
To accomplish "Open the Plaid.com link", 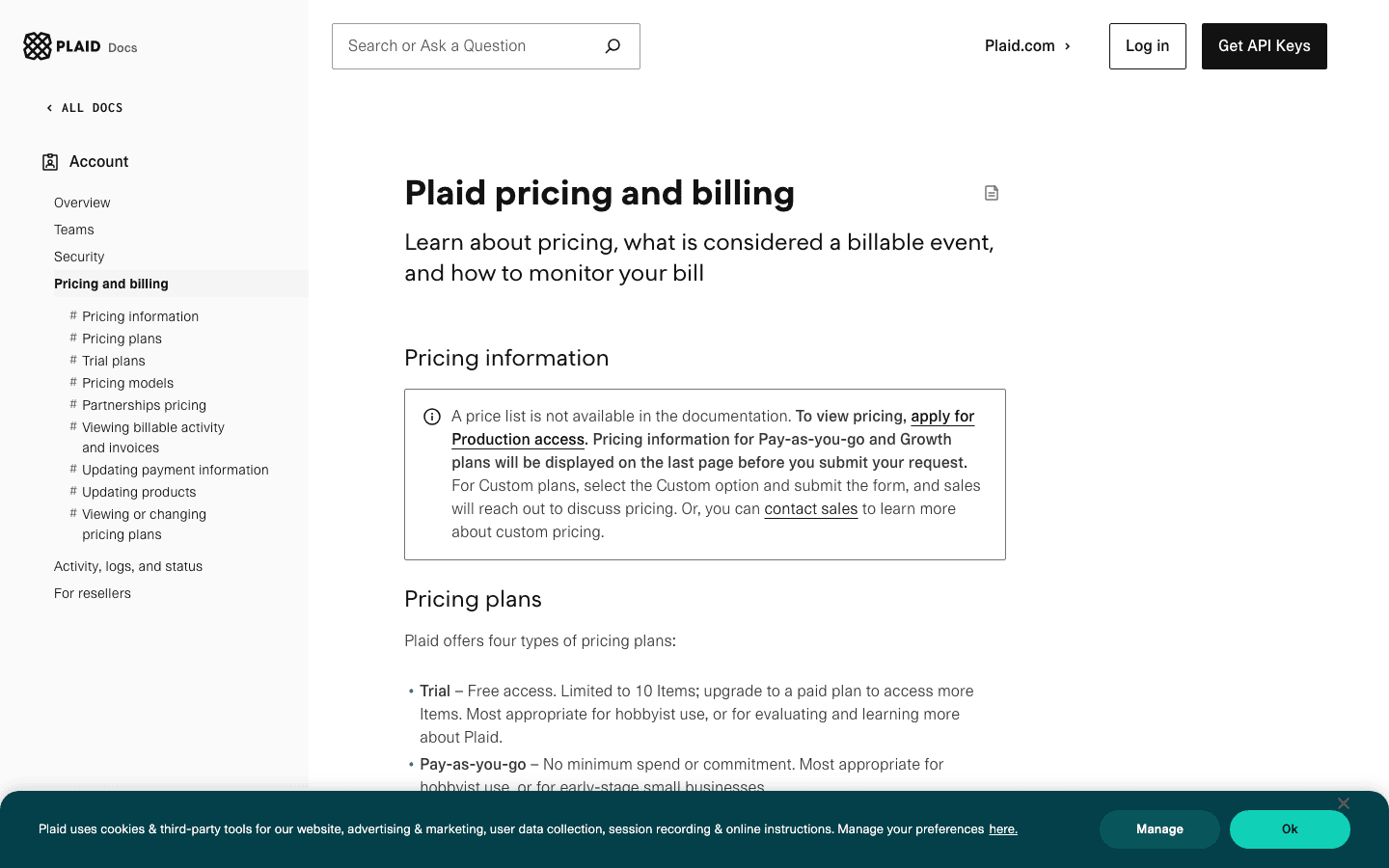I will 1028,46.
